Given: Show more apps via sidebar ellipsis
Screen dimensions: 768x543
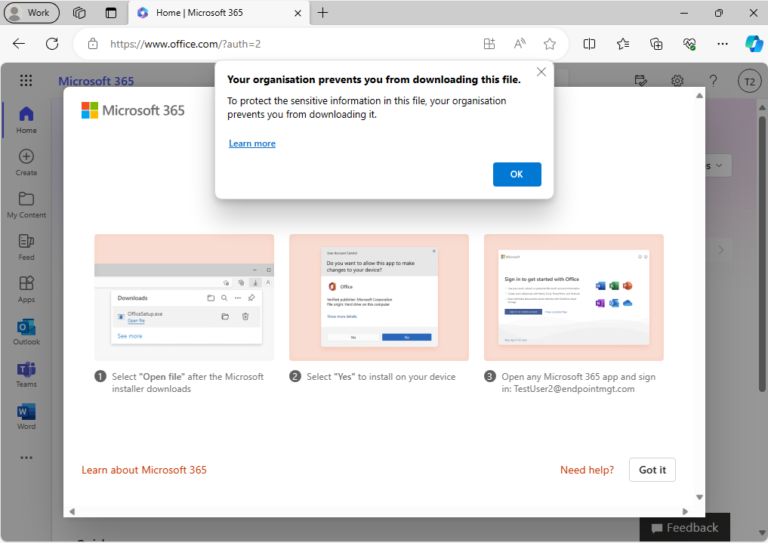Looking at the screenshot, I should [x=26, y=458].
